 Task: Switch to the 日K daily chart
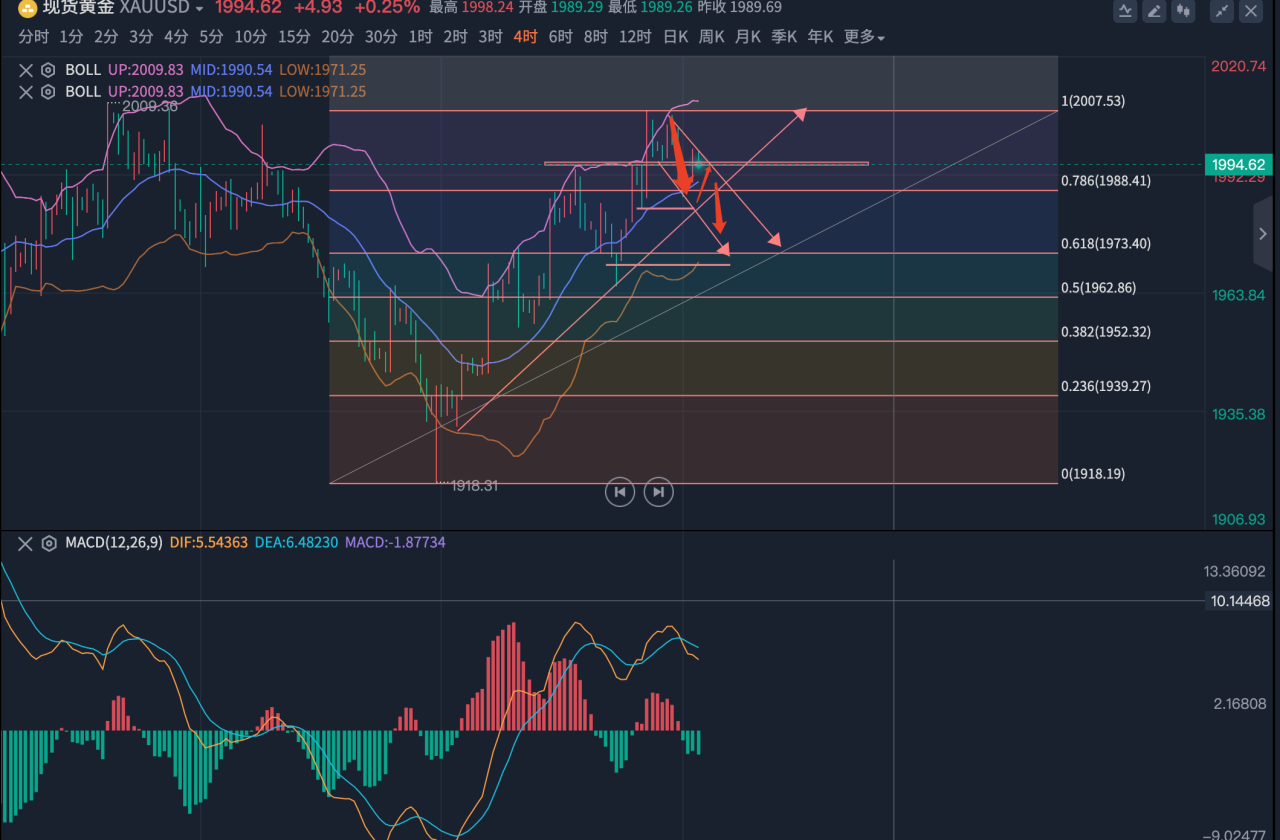[676, 37]
